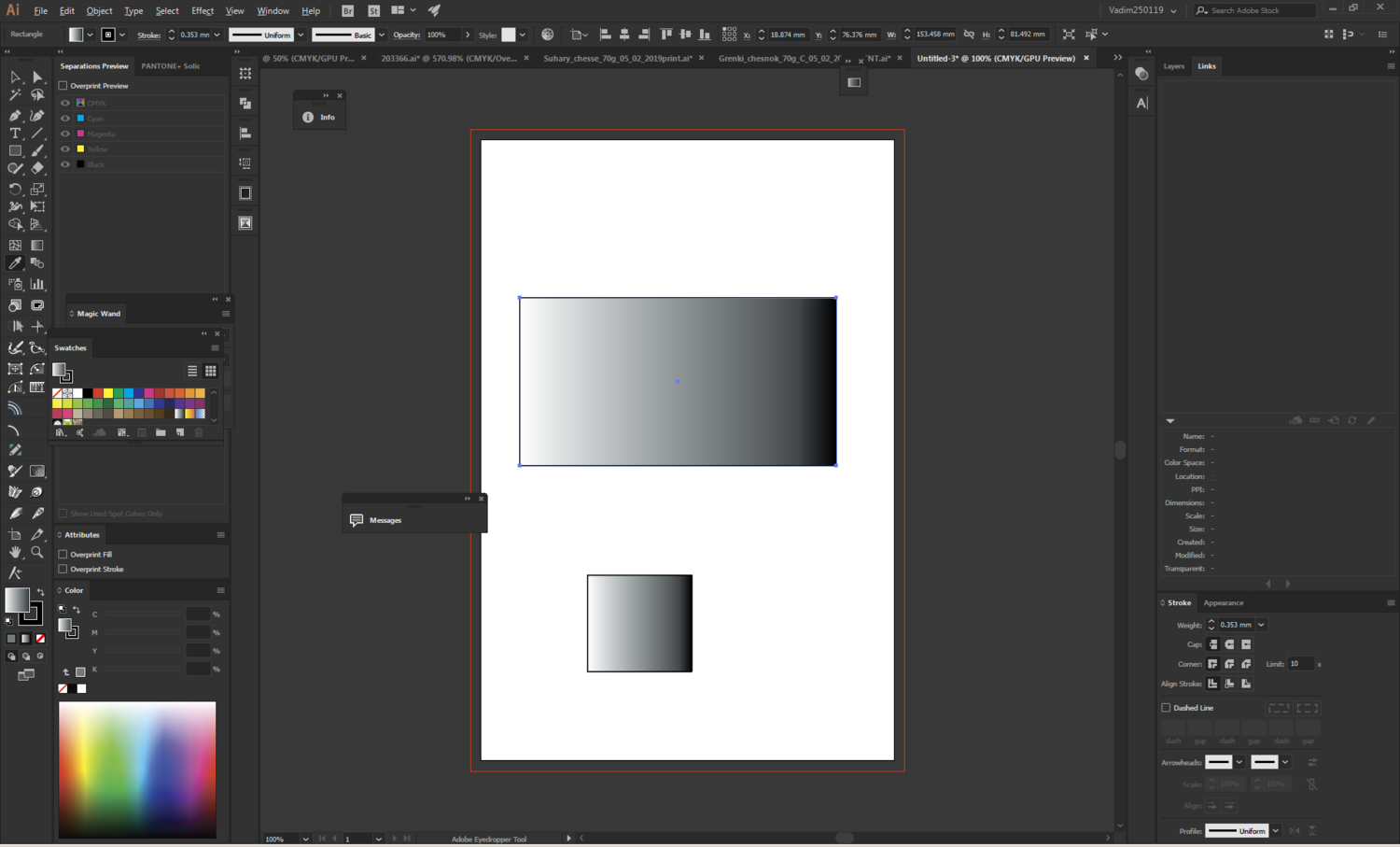Pick the Zoom tool in the toolbar

[37, 553]
